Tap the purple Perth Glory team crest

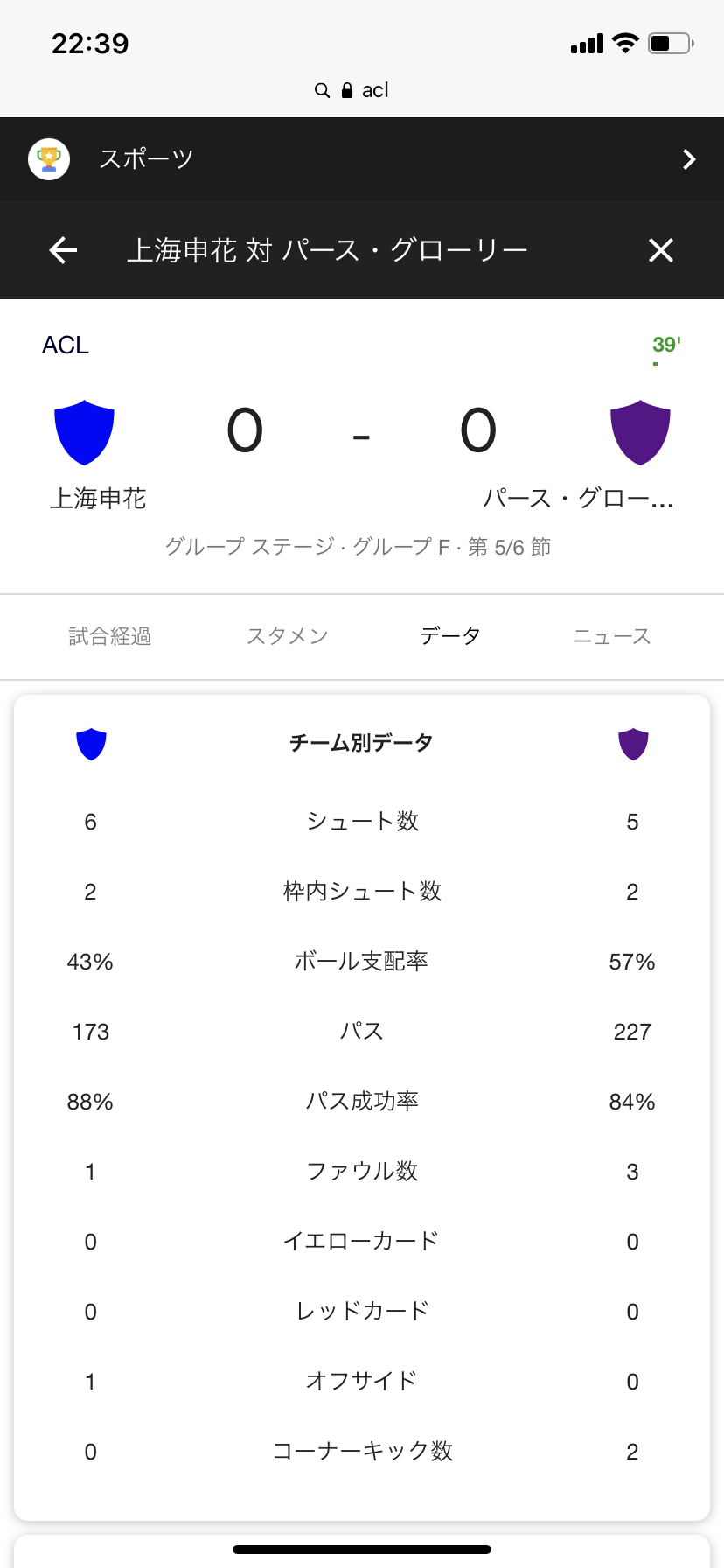[640, 432]
